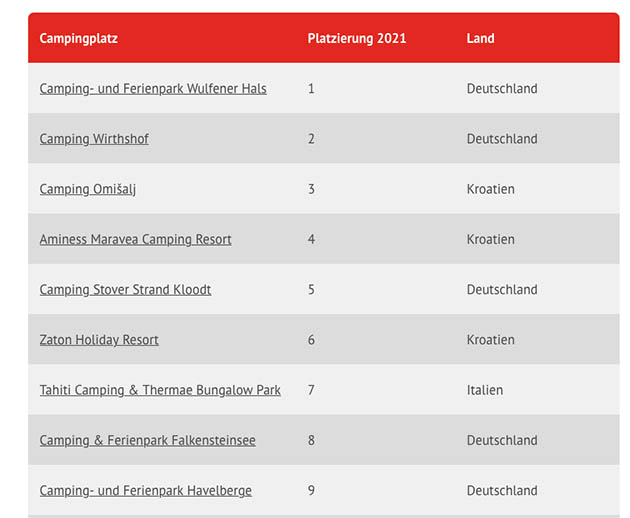Open Zaton Holiday Resort link
The width and height of the screenshot is (630, 518).
99,340
